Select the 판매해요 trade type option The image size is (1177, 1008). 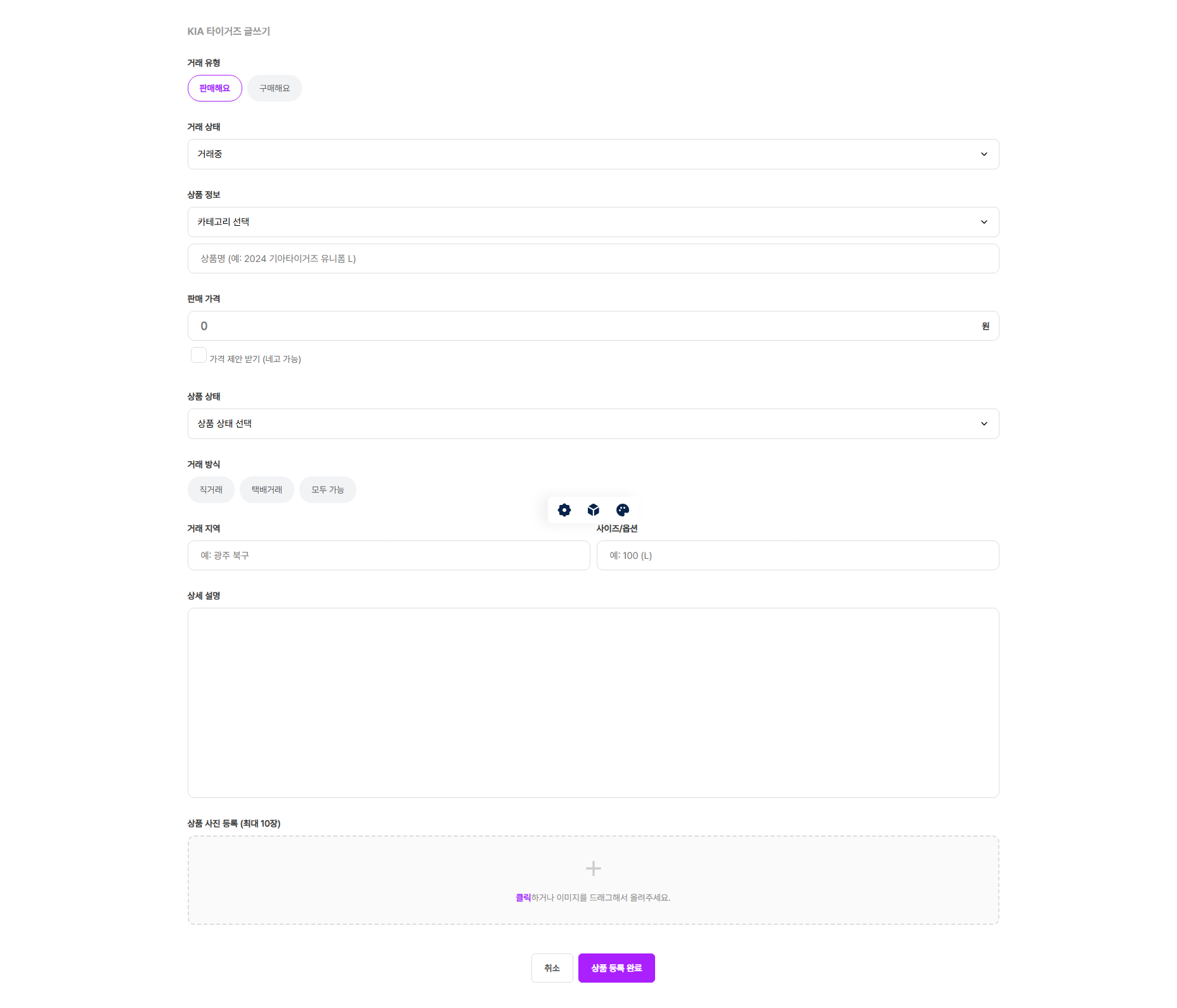[214, 88]
